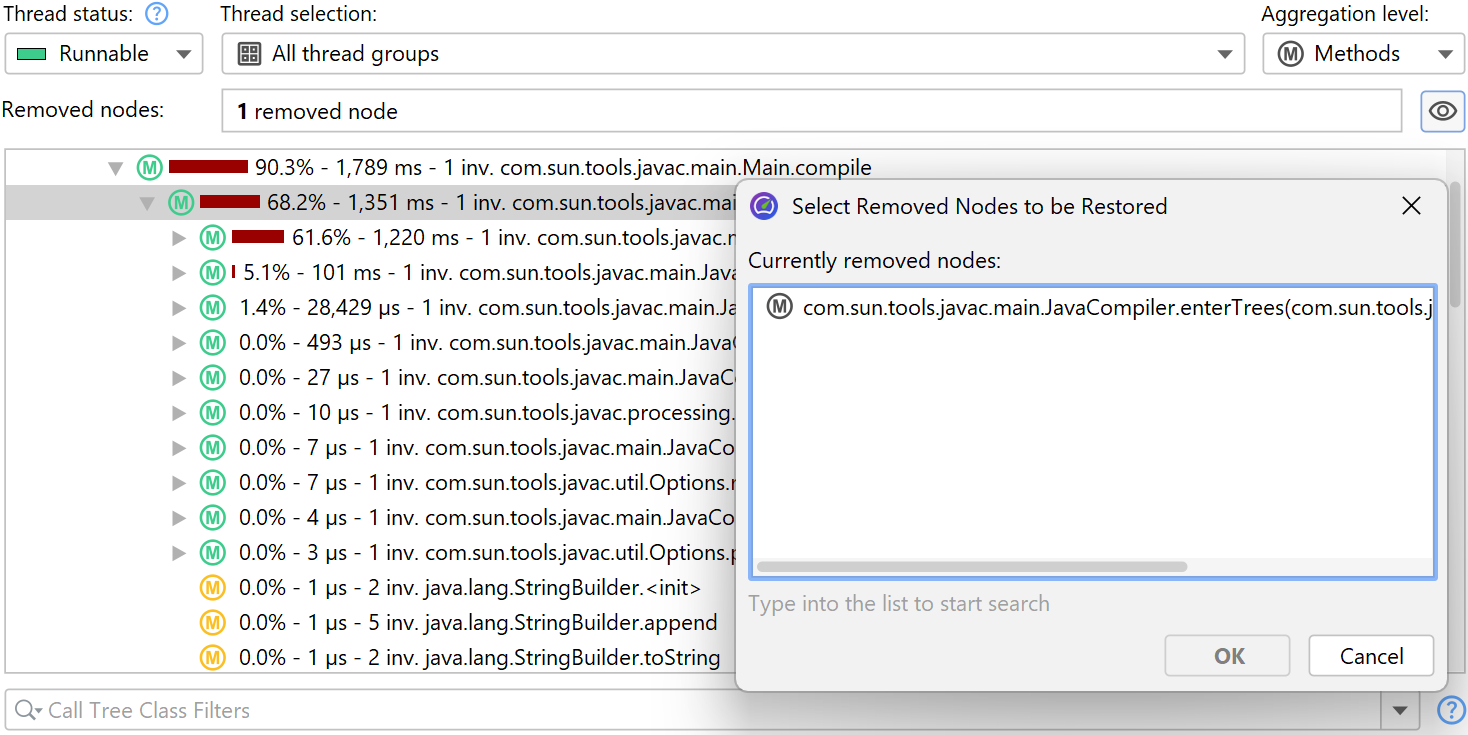1468x735 pixels.
Task: Open the Aggregation level Methods dropdown
Action: [1361, 54]
